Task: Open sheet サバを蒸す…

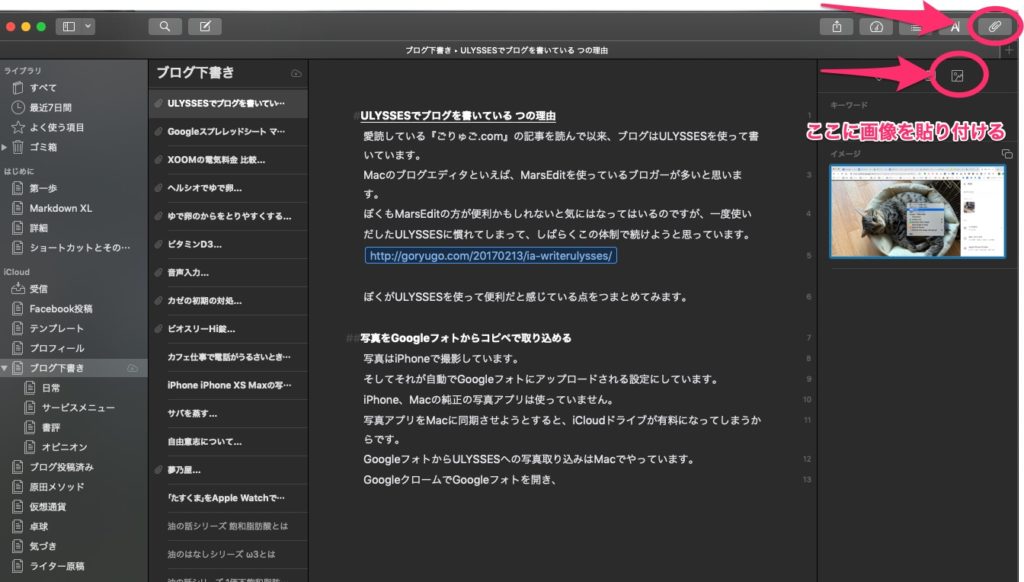Action: pyautogui.click(x=228, y=413)
